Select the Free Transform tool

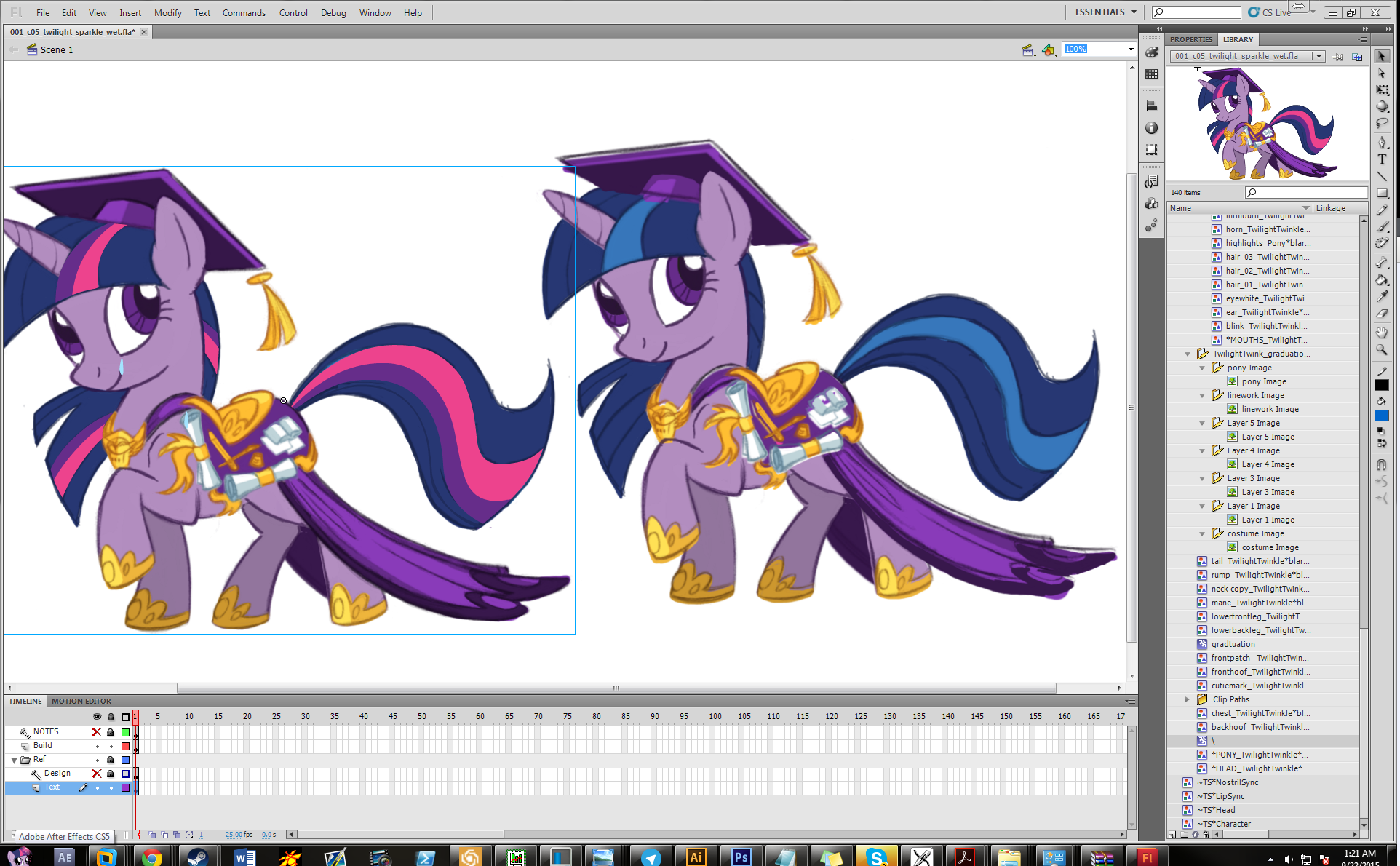click(x=1382, y=90)
